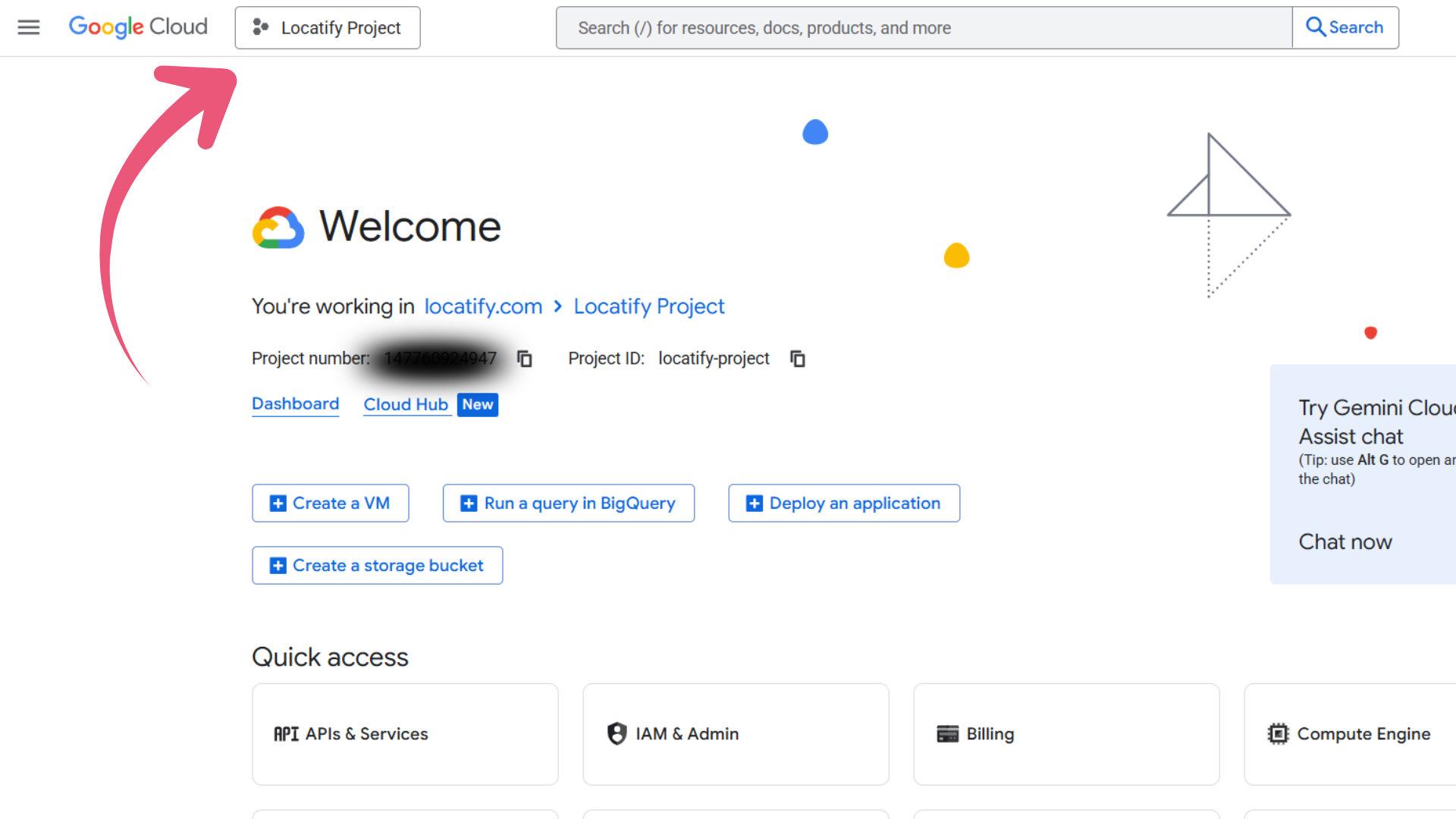Go to the Dashboard link
This screenshot has height=819, width=1456.
296,404
